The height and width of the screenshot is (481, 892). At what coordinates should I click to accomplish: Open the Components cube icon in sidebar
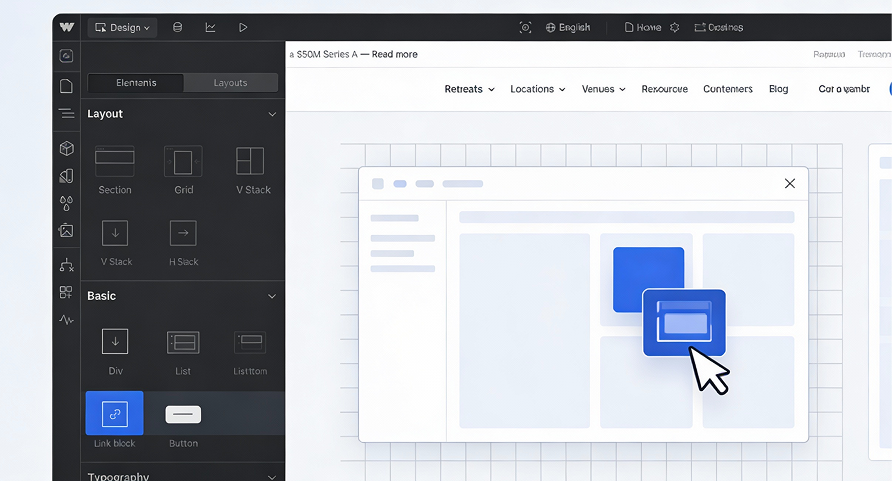[66, 148]
